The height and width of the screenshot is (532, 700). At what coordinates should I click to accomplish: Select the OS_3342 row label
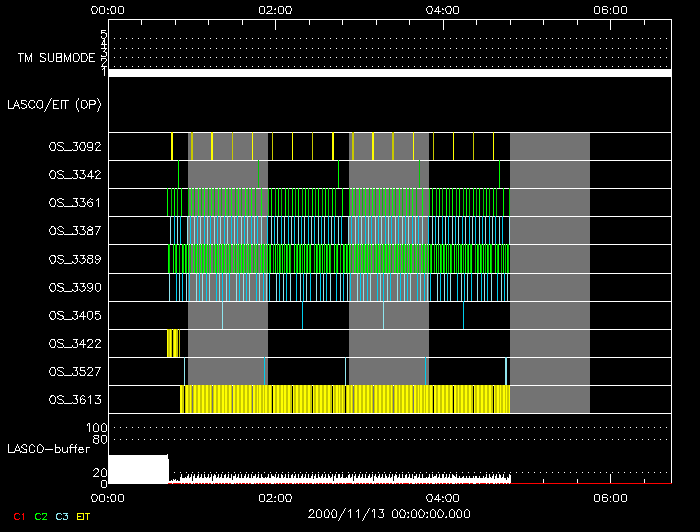coord(74,175)
